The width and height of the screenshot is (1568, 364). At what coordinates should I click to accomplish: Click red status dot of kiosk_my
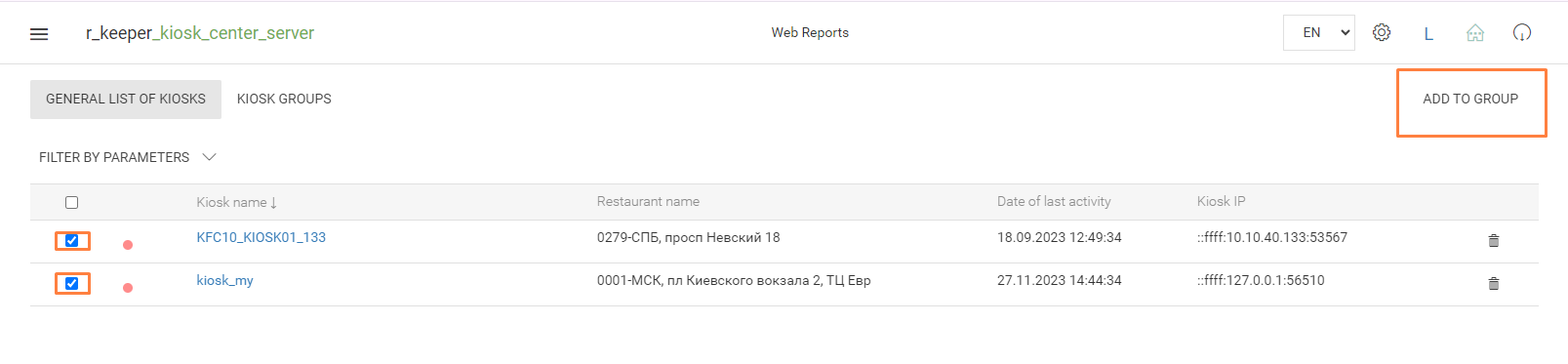point(128,288)
